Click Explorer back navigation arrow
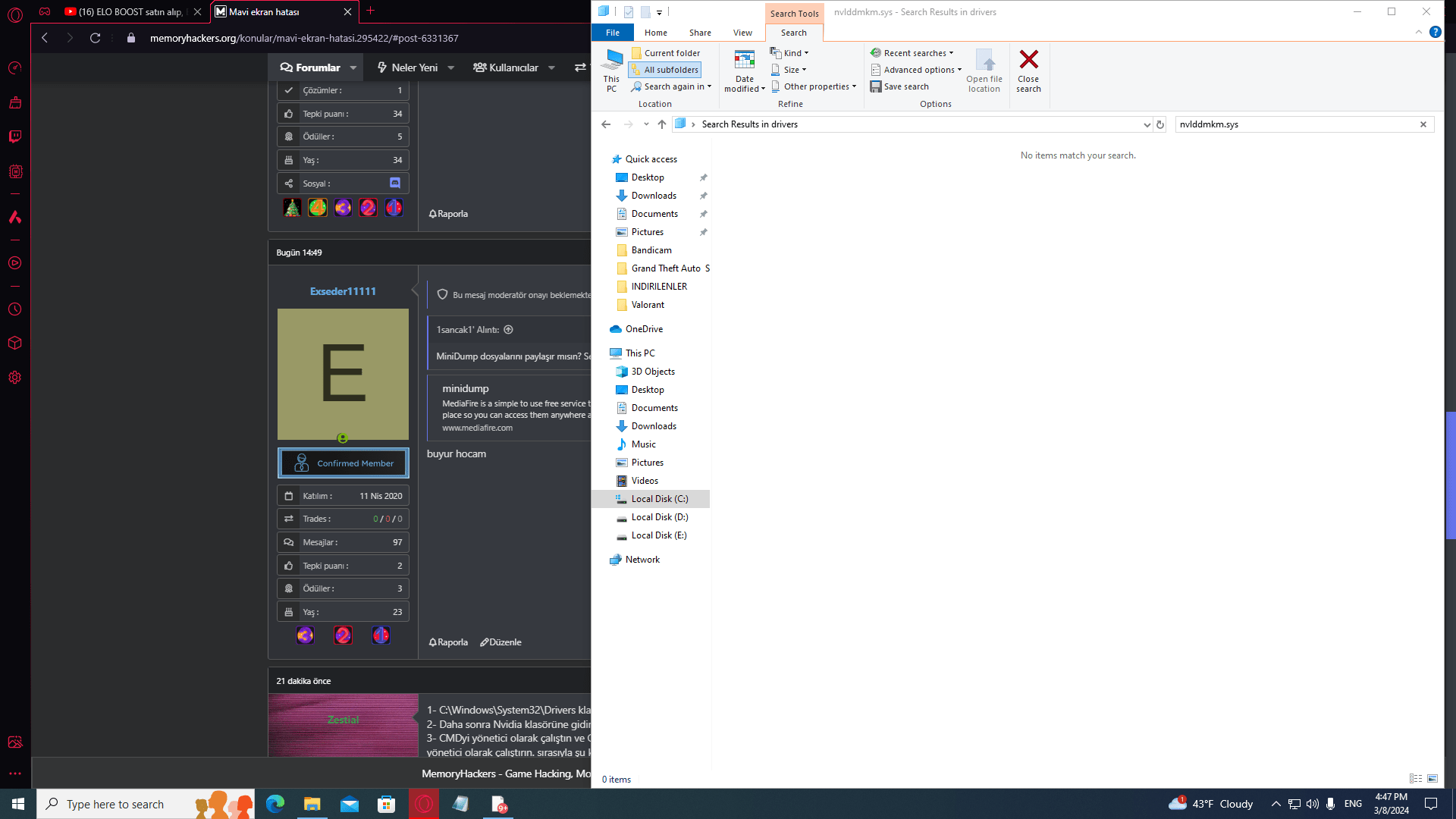This screenshot has width=1456, height=819. click(x=605, y=124)
